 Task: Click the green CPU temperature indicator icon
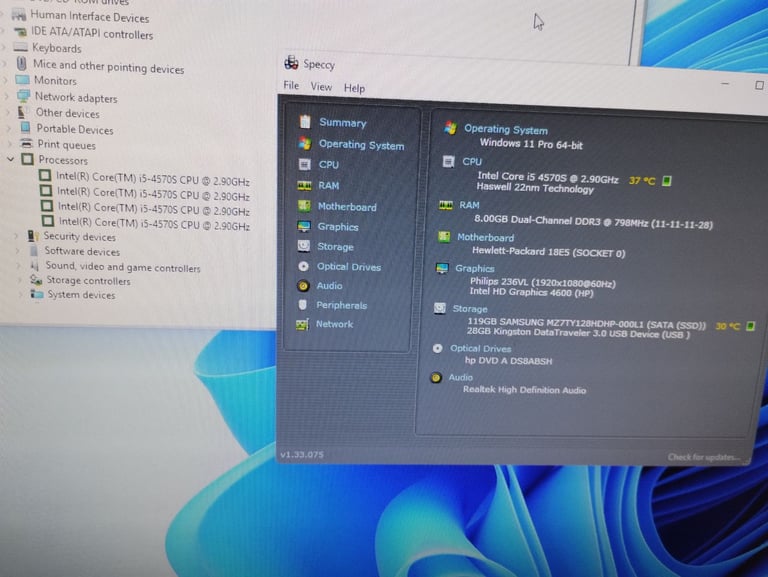(666, 181)
